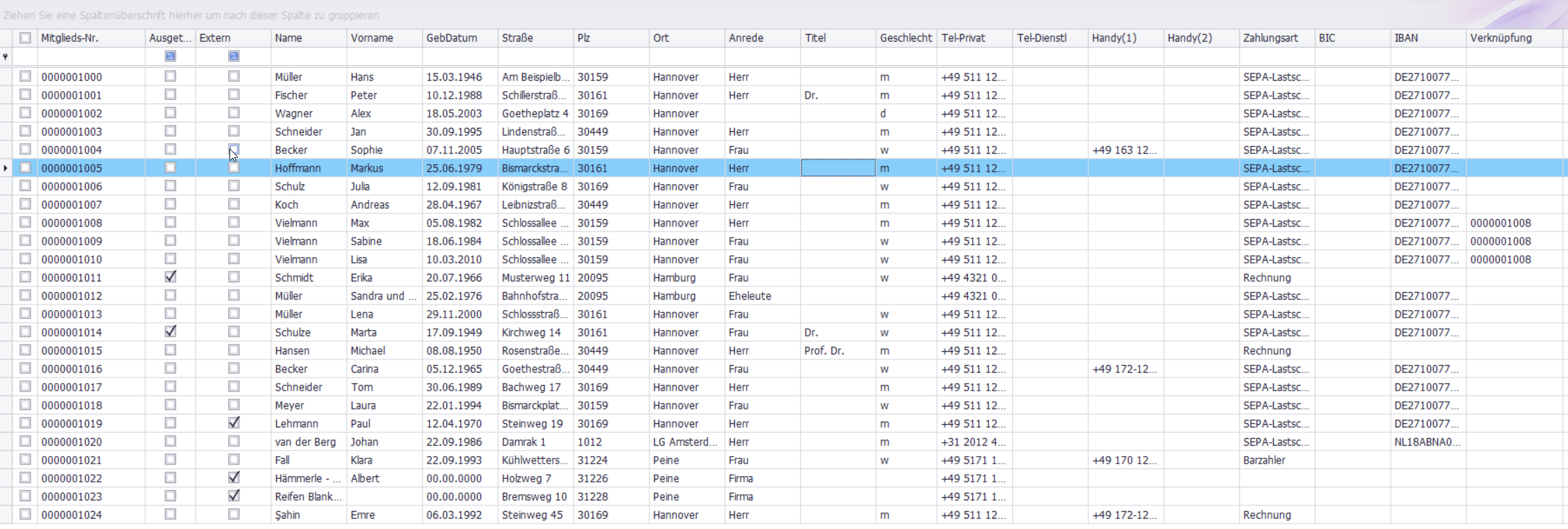Uncheck Ausget. for member 0000001011

pyautogui.click(x=170, y=277)
